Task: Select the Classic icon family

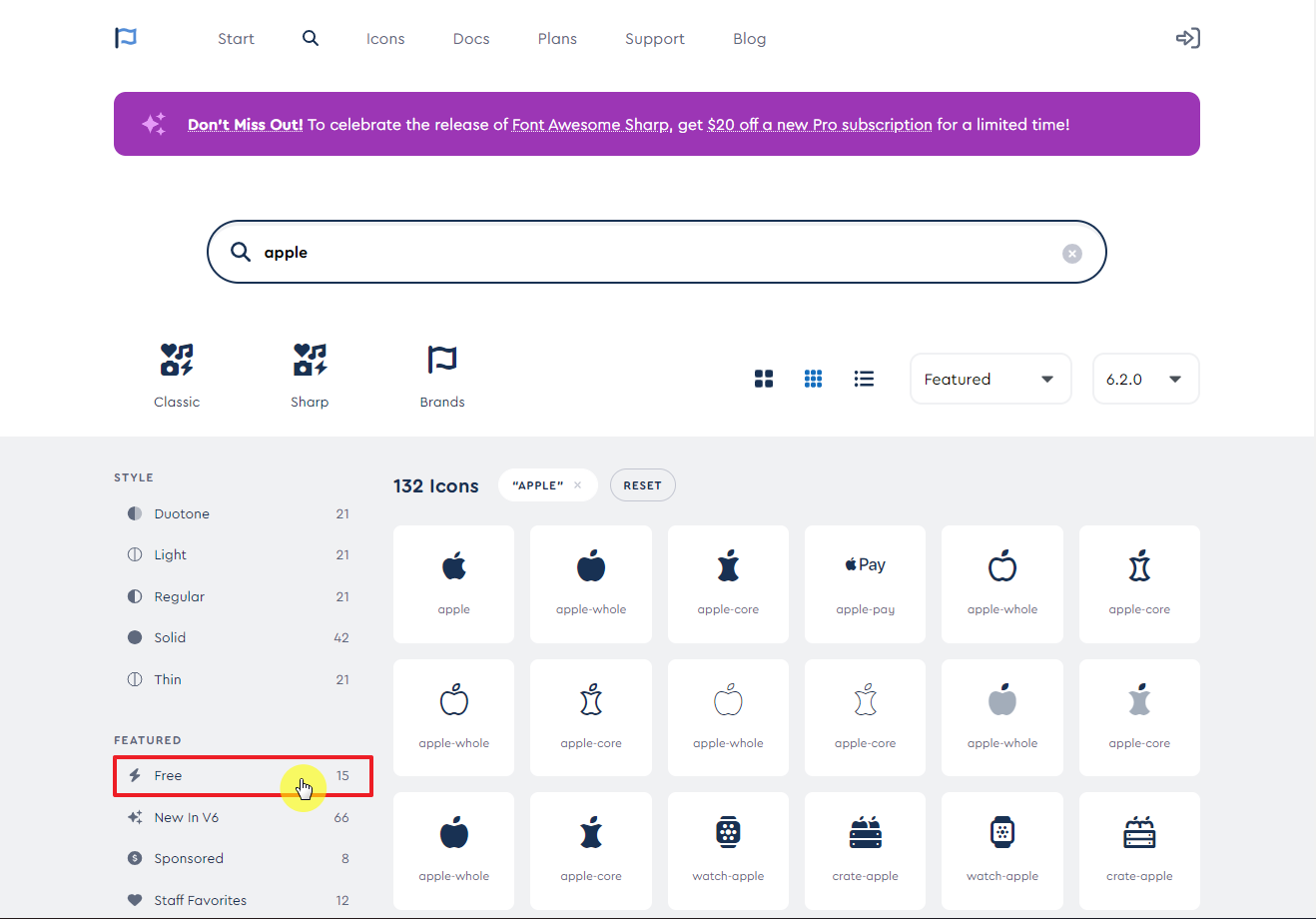Action: [x=177, y=376]
